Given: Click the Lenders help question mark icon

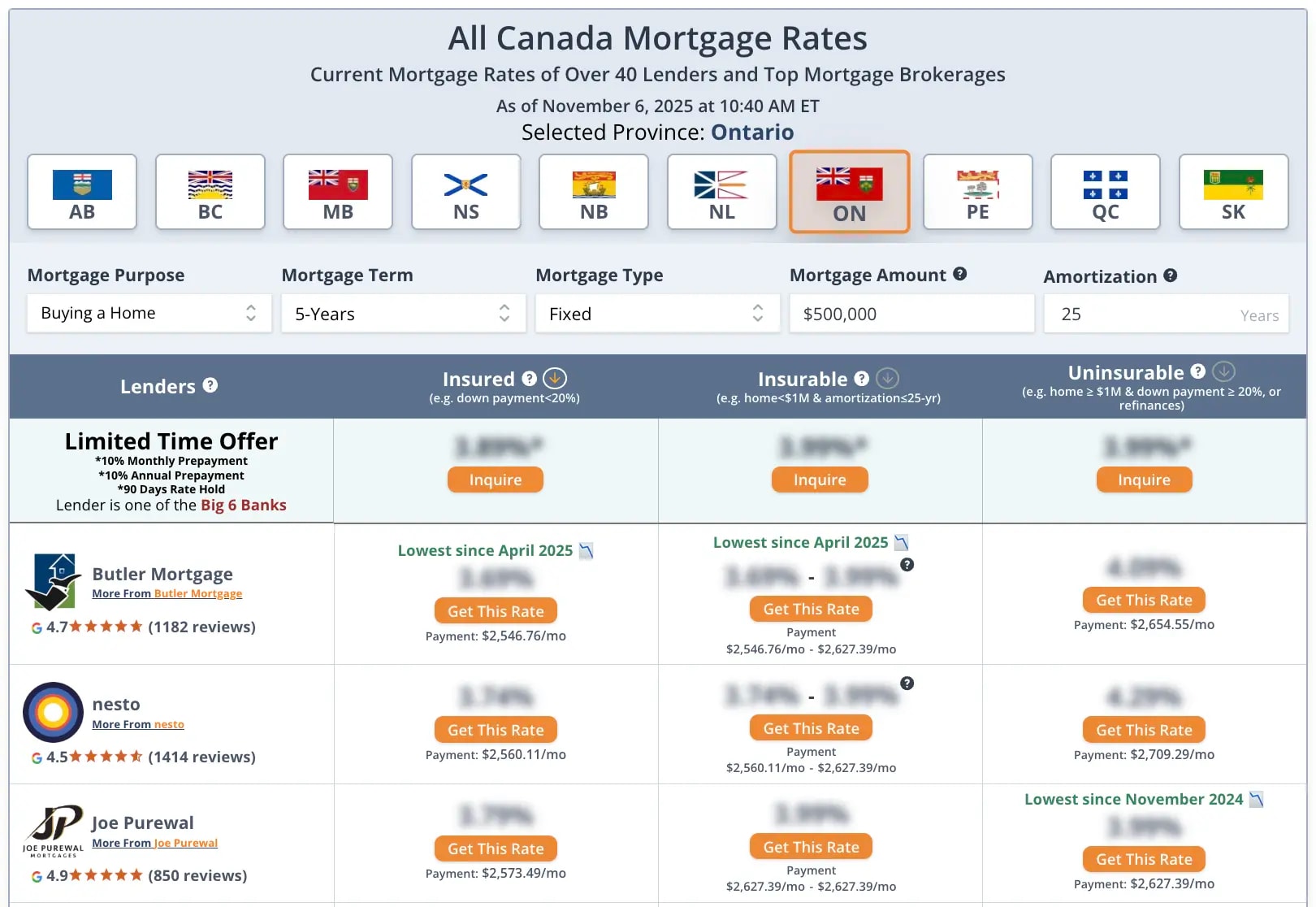Looking at the screenshot, I should tap(210, 385).
